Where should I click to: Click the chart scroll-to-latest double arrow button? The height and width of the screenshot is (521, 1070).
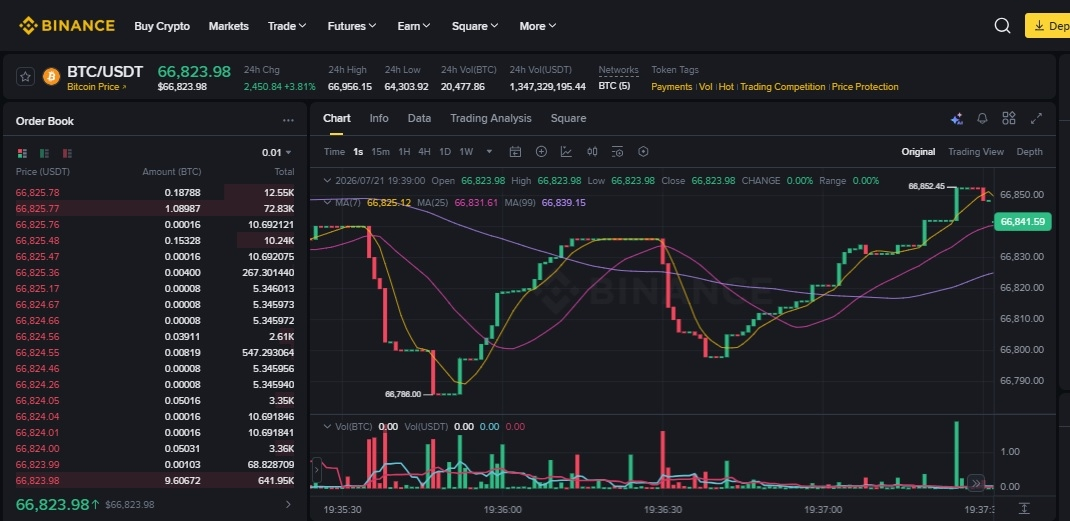click(x=976, y=483)
